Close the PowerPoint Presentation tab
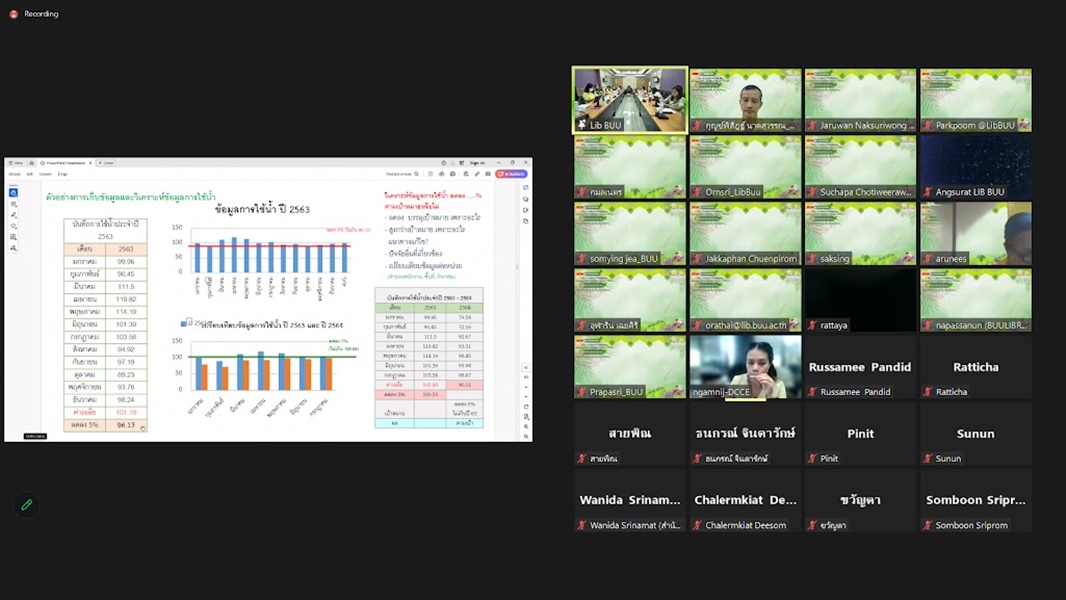1066x600 pixels. pyautogui.click(x=91, y=163)
